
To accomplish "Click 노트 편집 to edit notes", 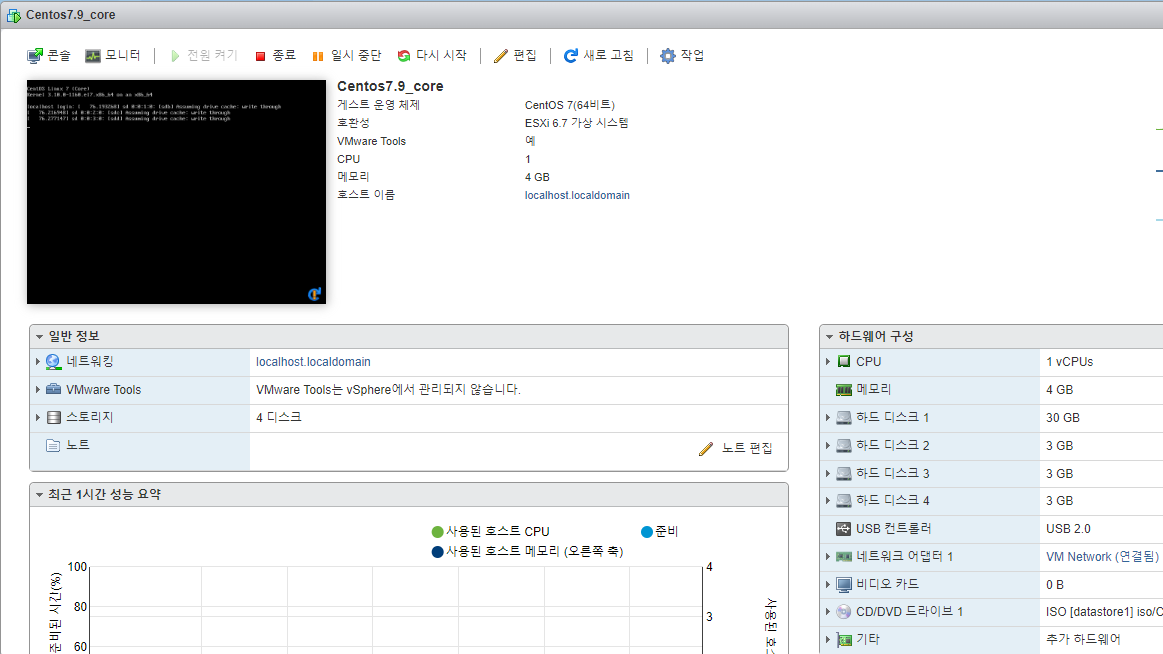I will coord(736,449).
